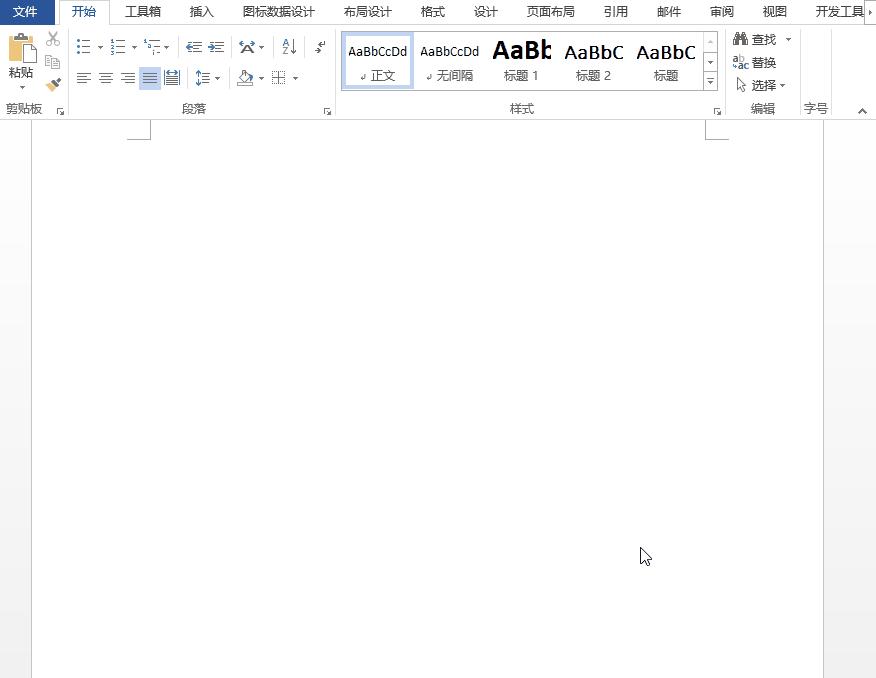Expand the numbered list dropdown arrow

tap(135, 46)
